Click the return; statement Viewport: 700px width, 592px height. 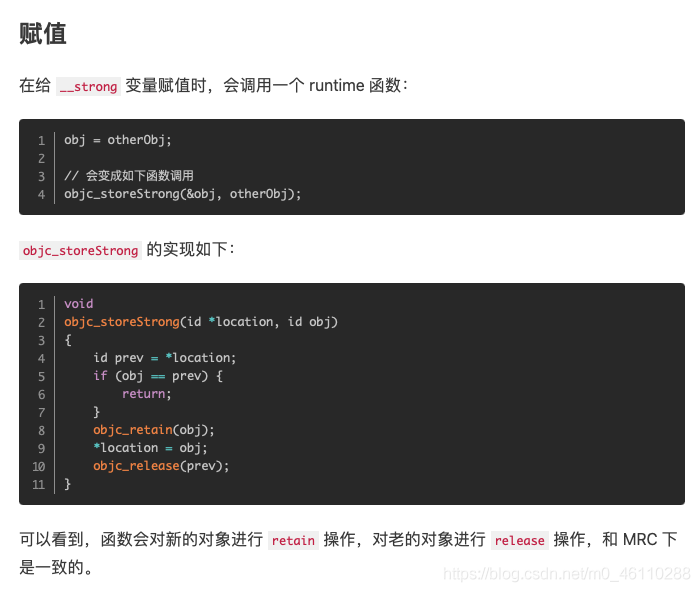click(x=146, y=394)
